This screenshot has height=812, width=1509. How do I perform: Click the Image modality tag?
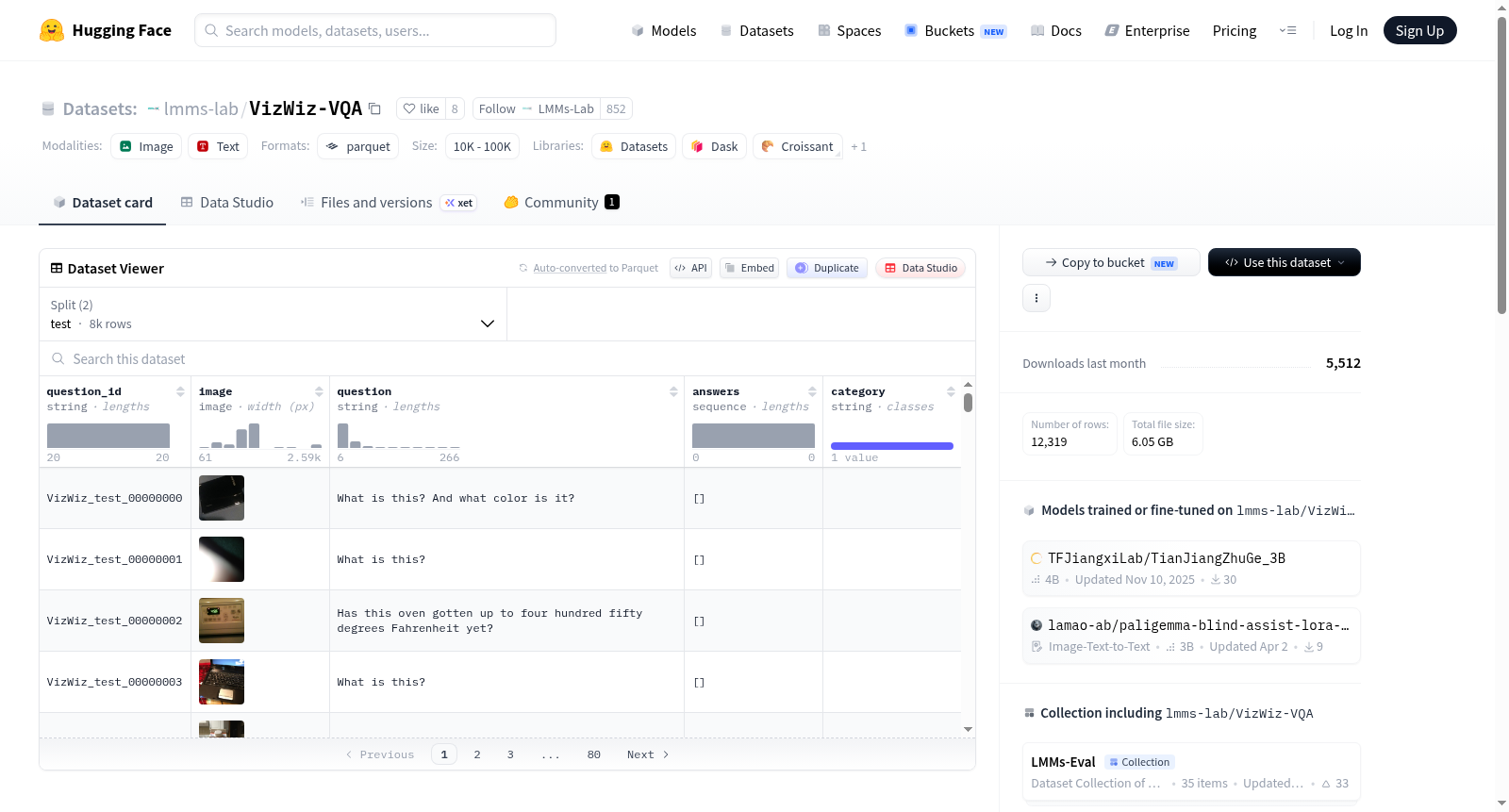(x=146, y=146)
